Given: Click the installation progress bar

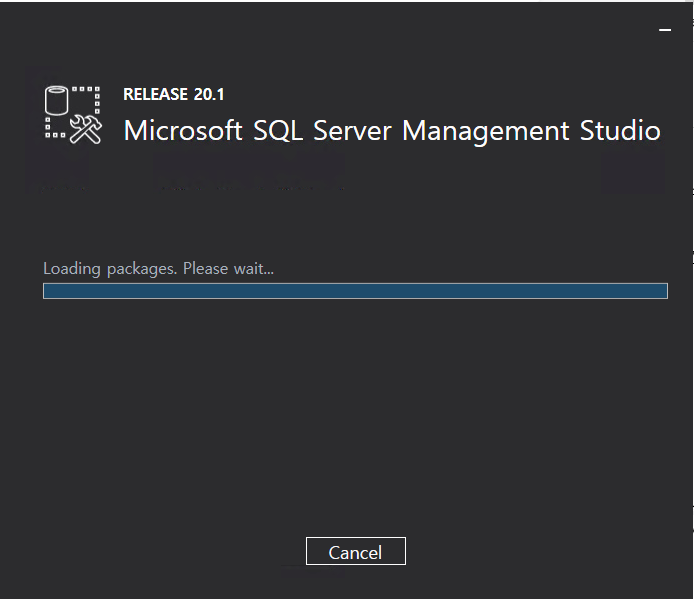Looking at the screenshot, I should point(355,291).
